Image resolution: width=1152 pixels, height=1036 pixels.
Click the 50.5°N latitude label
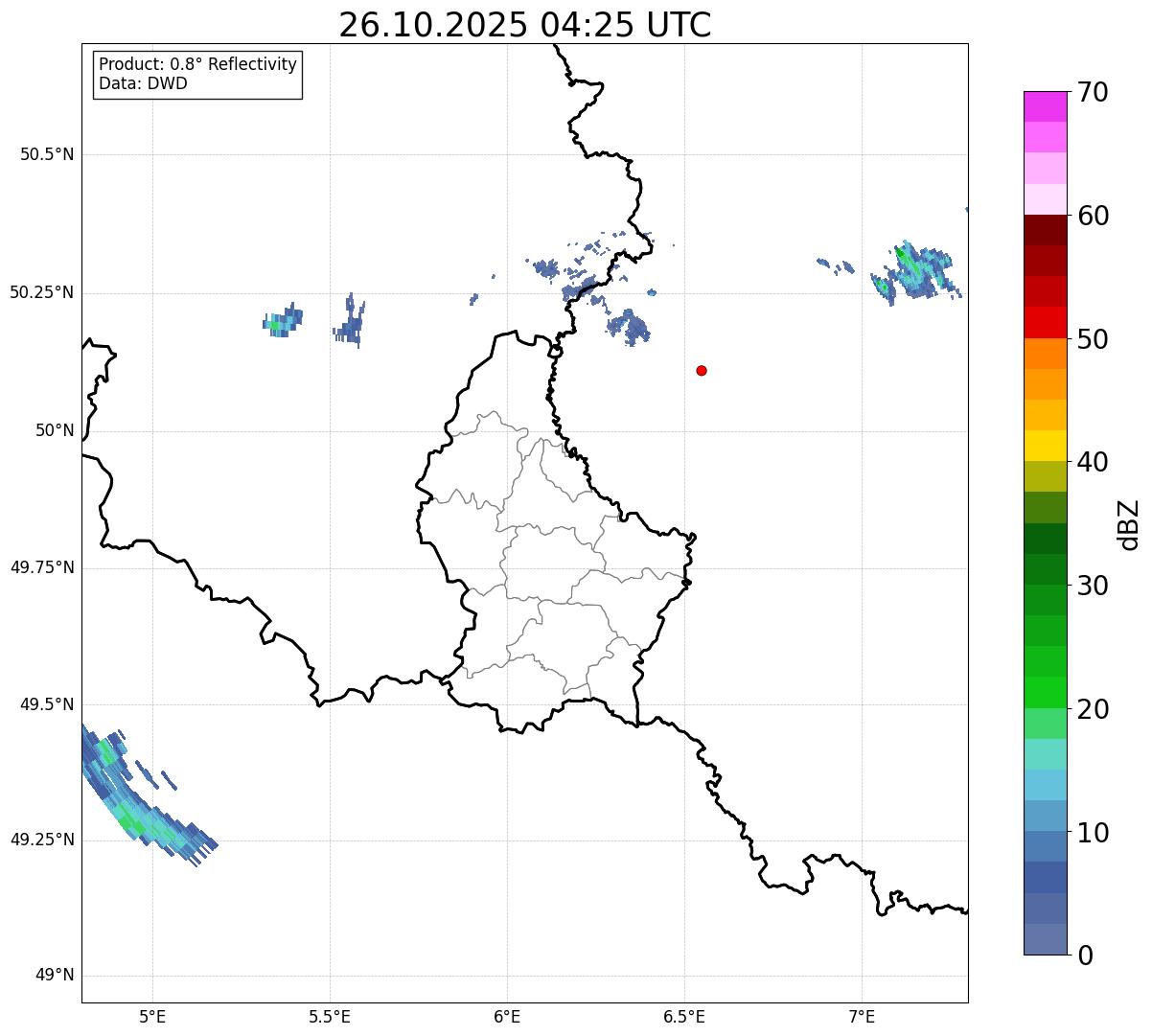pos(47,154)
